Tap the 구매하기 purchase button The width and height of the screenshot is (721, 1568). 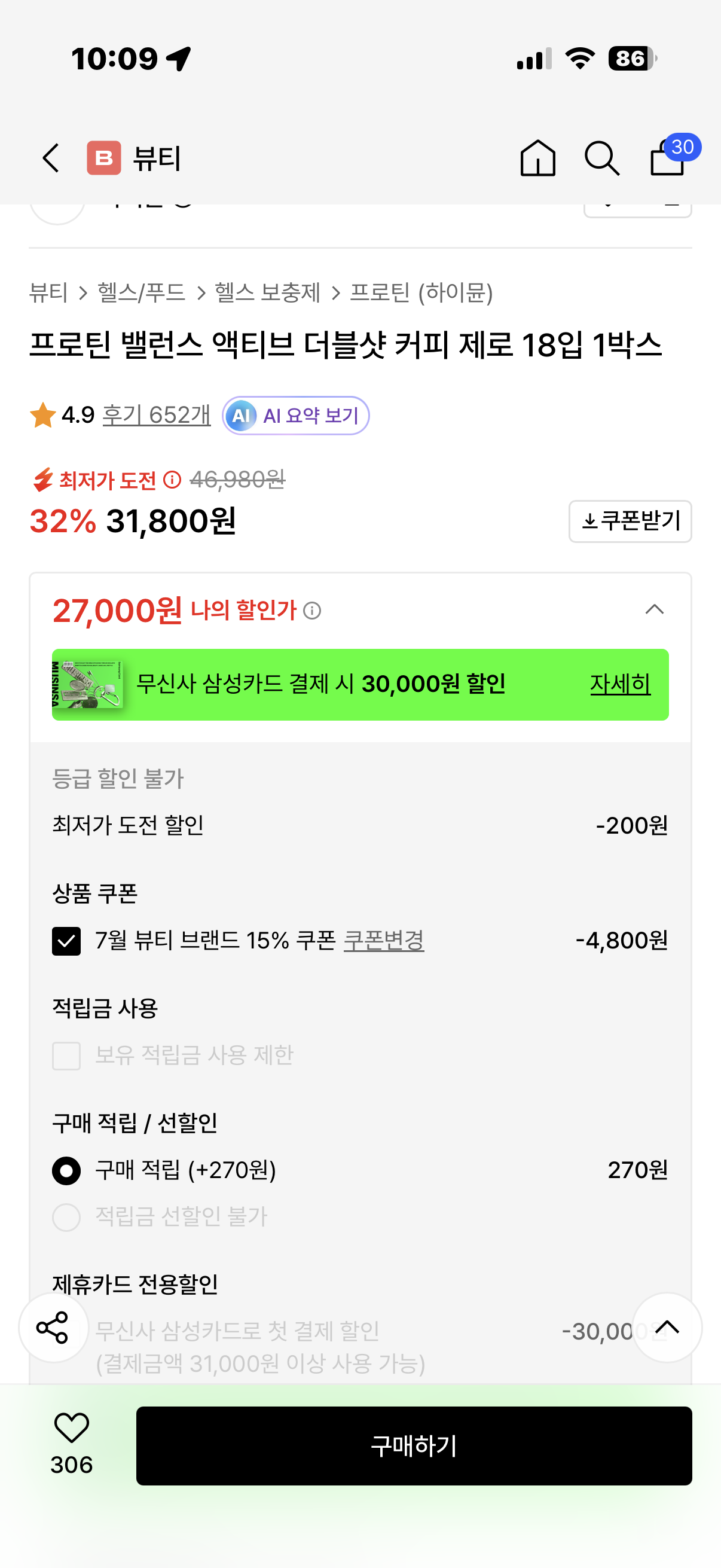click(414, 1445)
